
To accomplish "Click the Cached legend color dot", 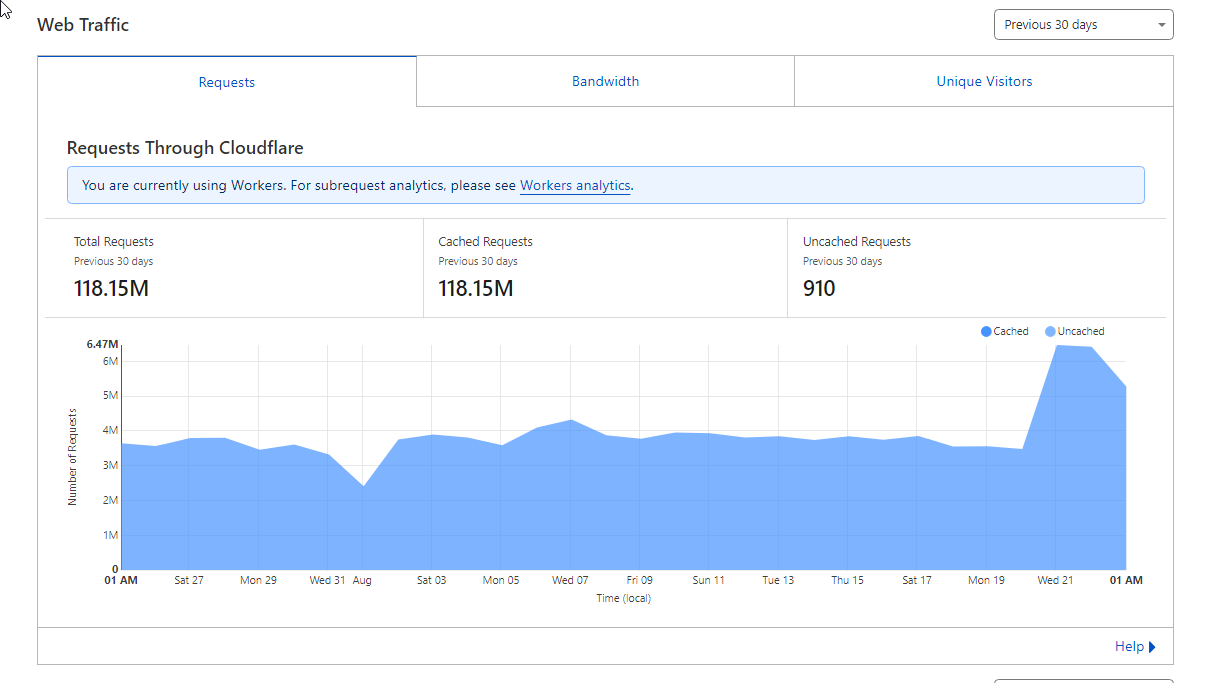I will pyautogui.click(x=986, y=331).
